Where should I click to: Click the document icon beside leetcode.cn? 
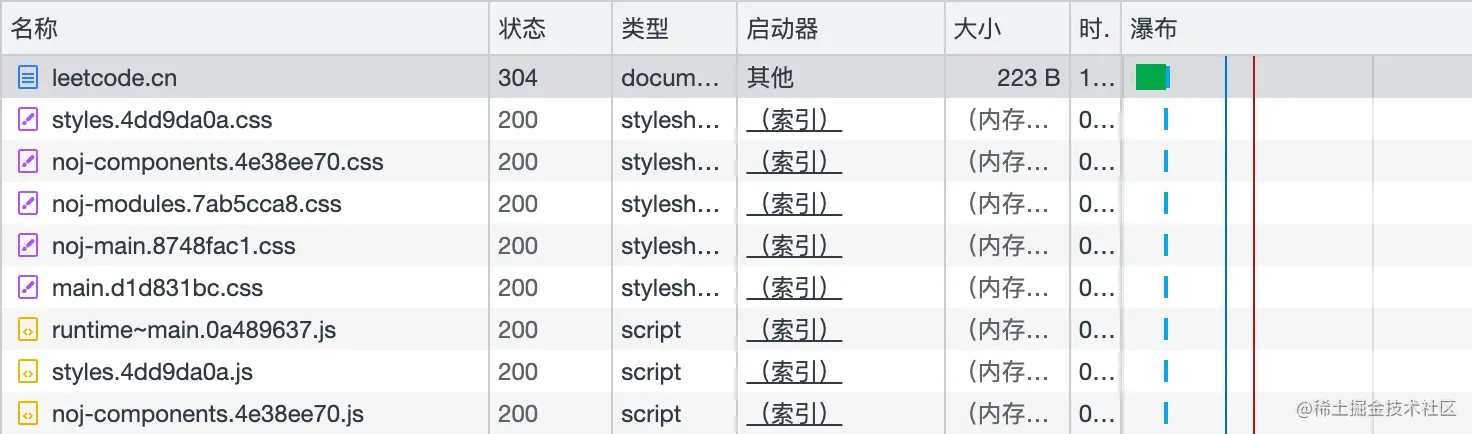click(29, 77)
